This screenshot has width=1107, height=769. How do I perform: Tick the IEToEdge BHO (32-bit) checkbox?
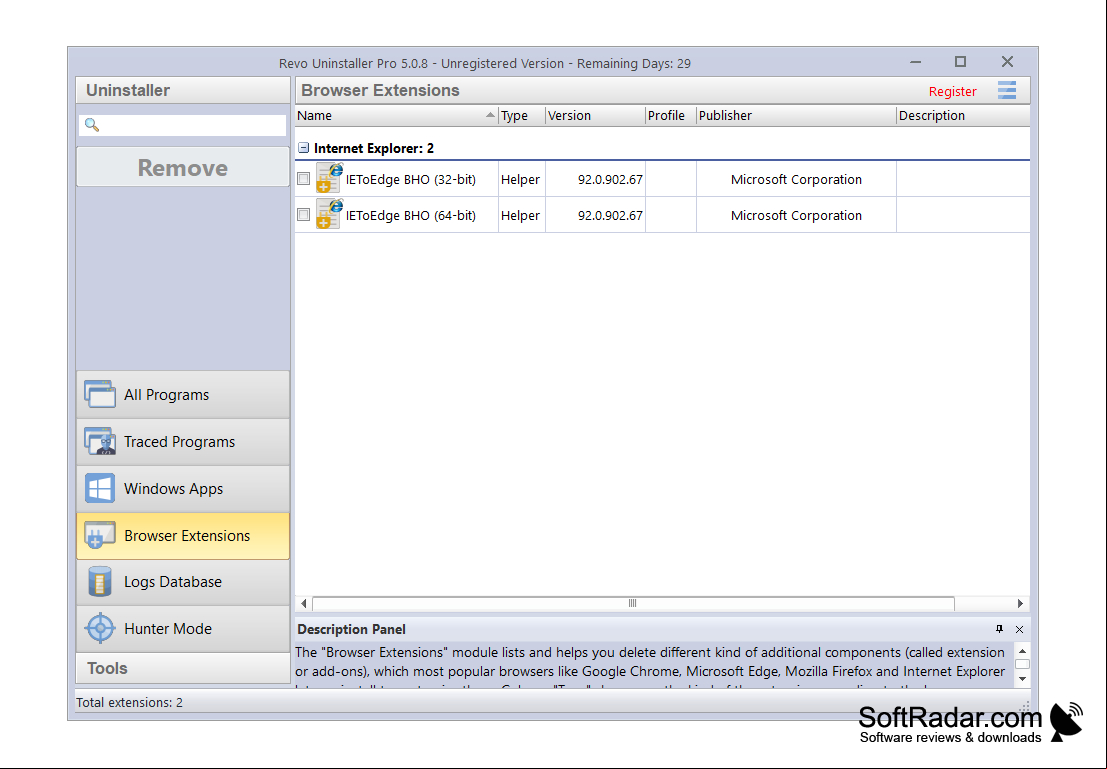click(304, 179)
